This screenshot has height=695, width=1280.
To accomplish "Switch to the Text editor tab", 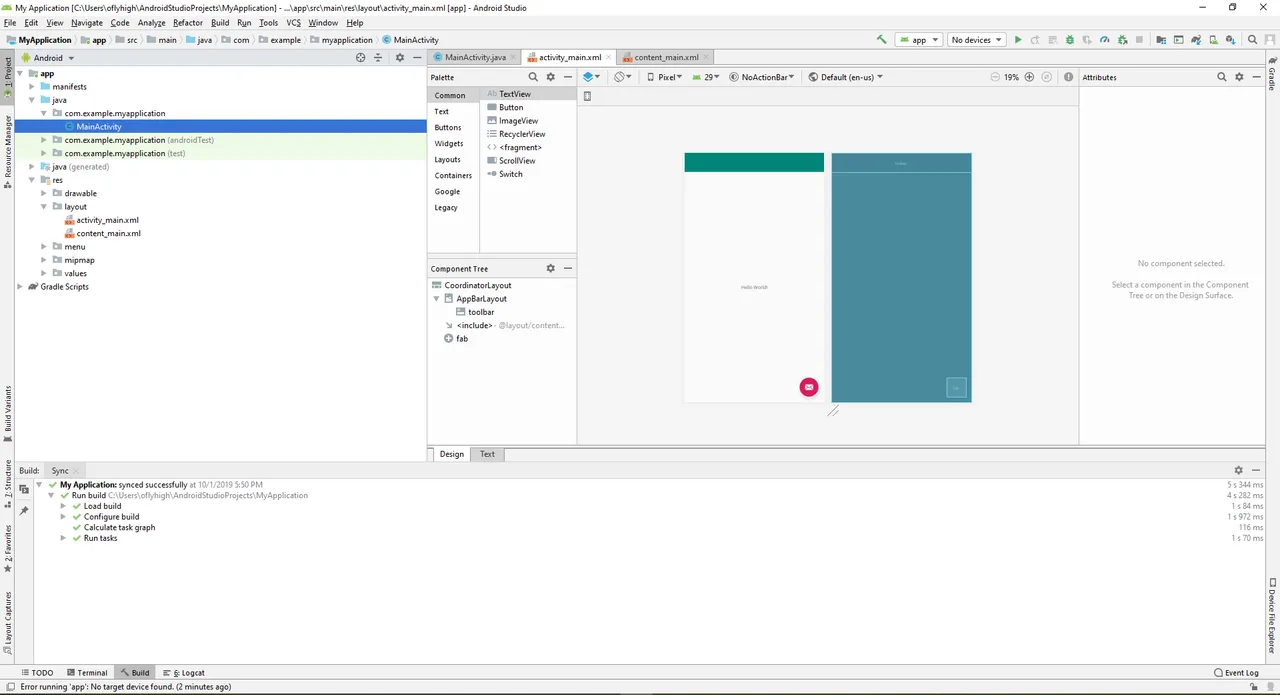I will (x=487, y=454).
